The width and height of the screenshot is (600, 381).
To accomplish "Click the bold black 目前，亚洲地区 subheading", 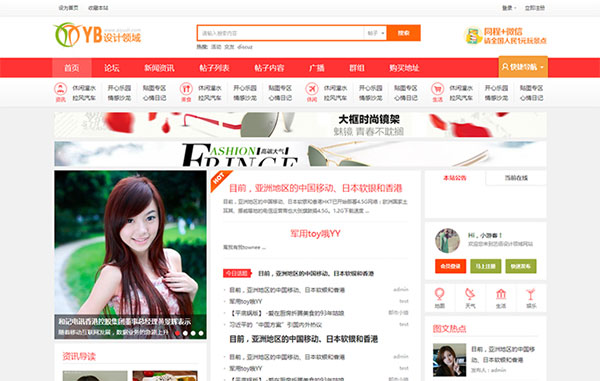I will pyautogui.click(x=303, y=339).
